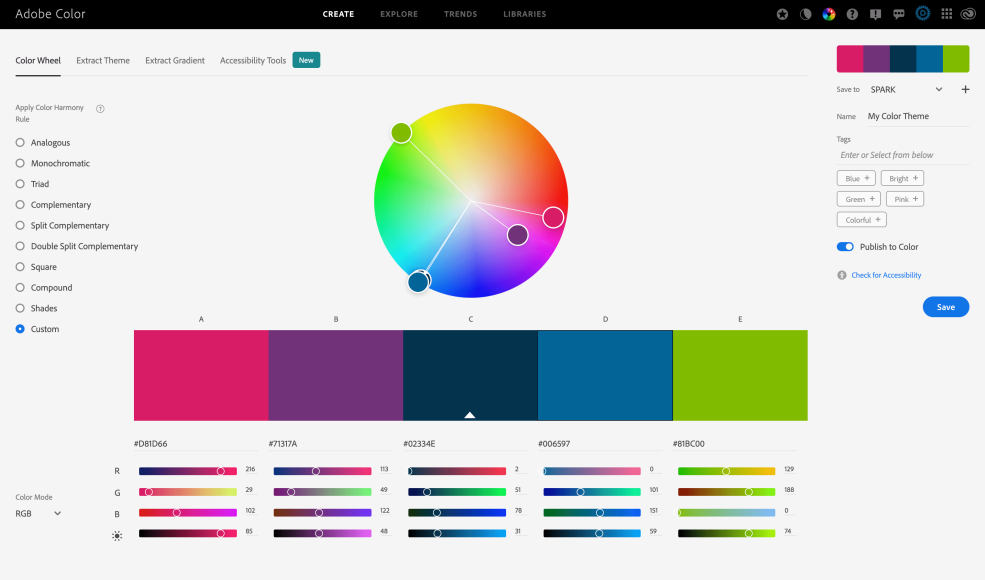Click the Tags input field
985x580 pixels.
pos(900,155)
